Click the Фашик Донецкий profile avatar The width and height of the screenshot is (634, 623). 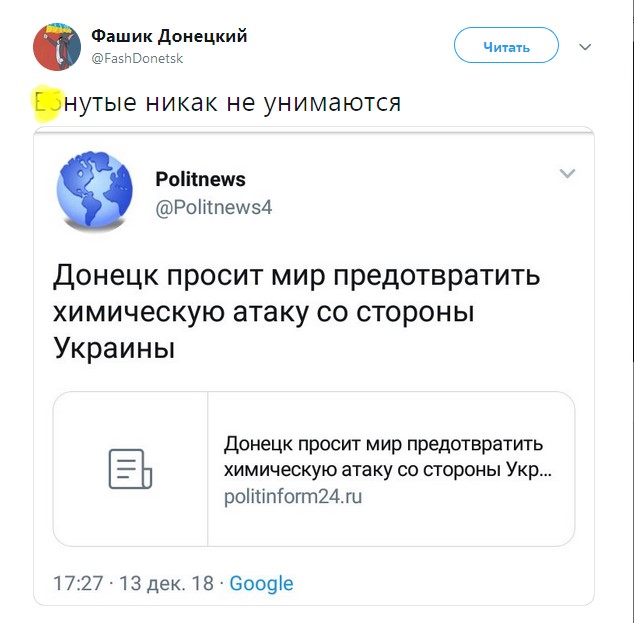tap(58, 46)
